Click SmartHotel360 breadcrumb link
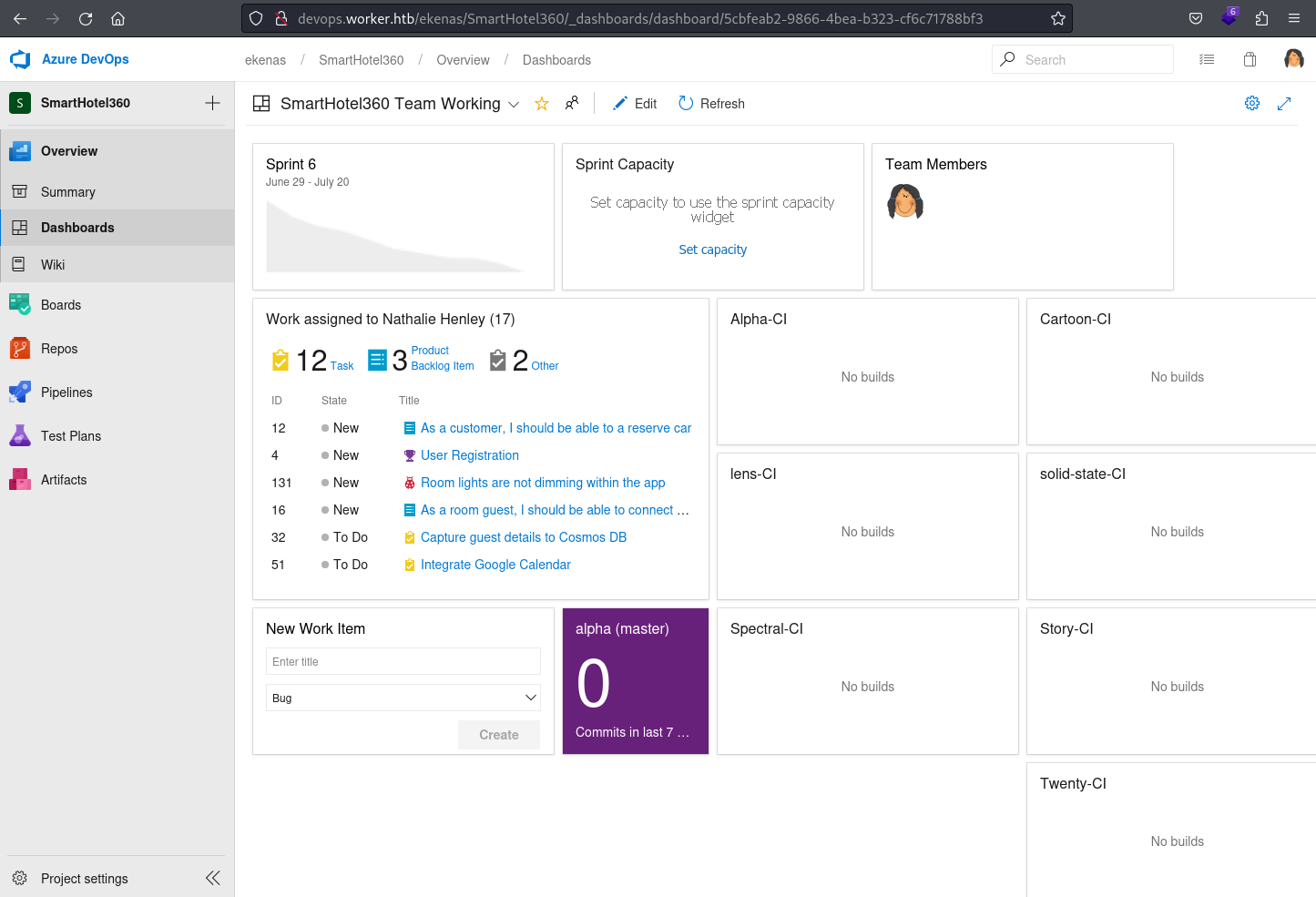This screenshot has width=1316, height=897. pyautogui.click(x=361, y=60)
